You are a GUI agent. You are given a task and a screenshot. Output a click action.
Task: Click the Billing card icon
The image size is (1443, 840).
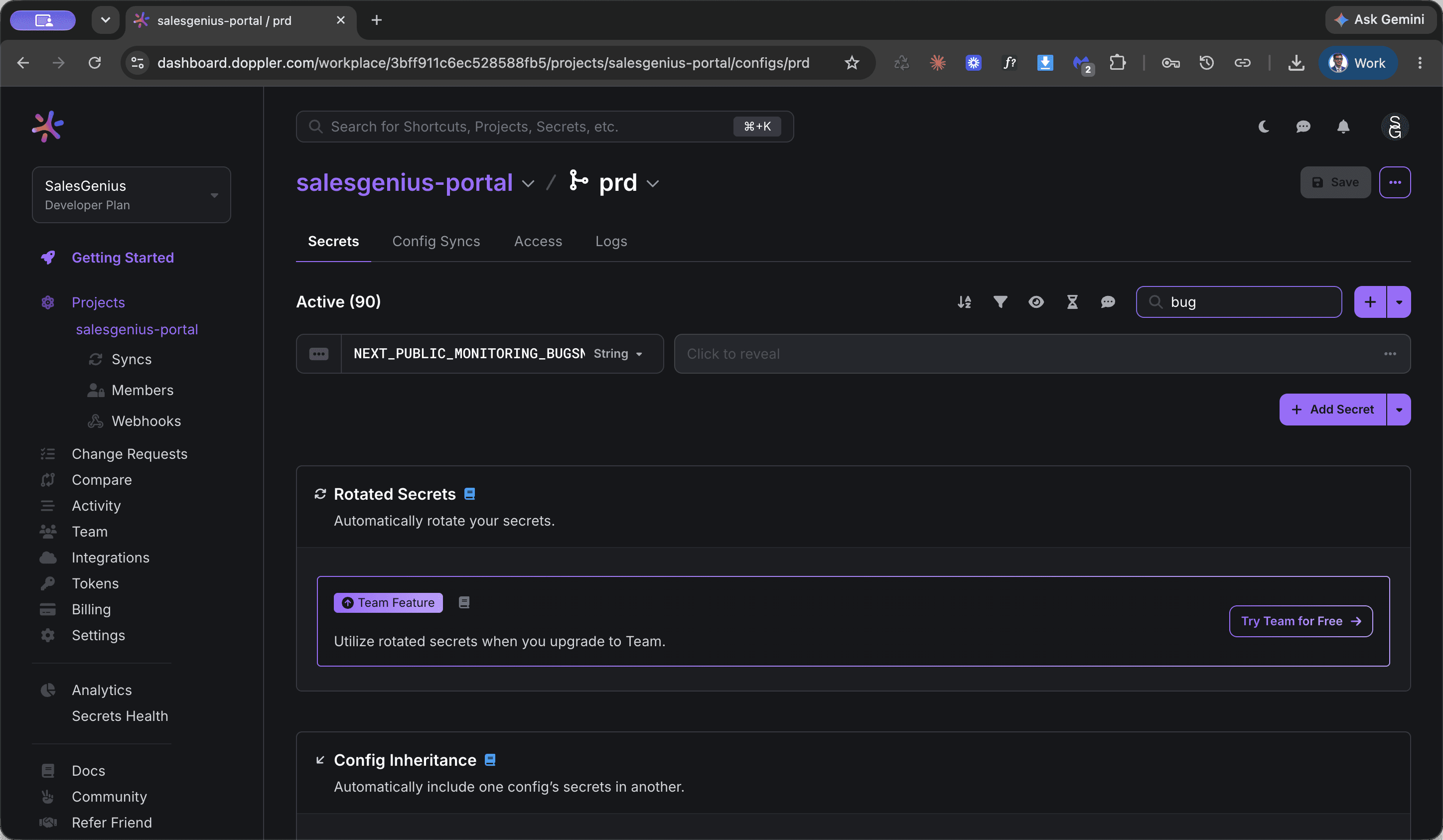tap(47, 609)
